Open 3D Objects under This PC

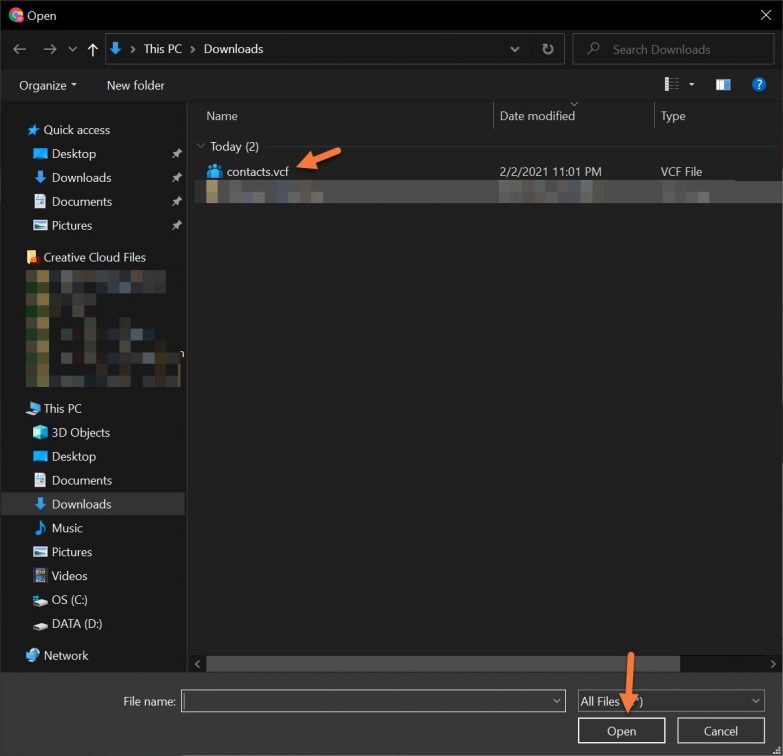80,433
